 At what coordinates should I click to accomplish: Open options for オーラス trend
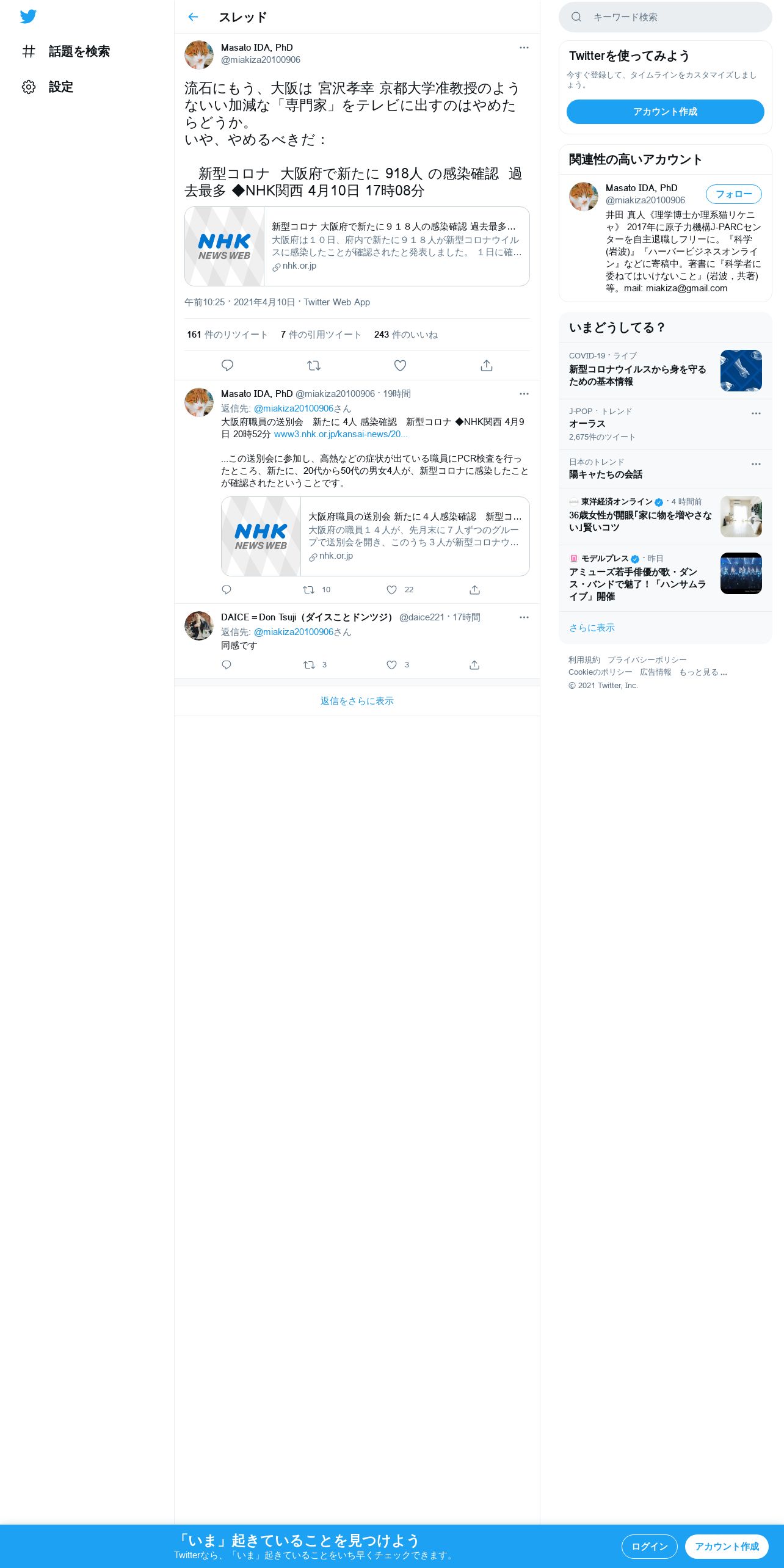click(756, 413)
